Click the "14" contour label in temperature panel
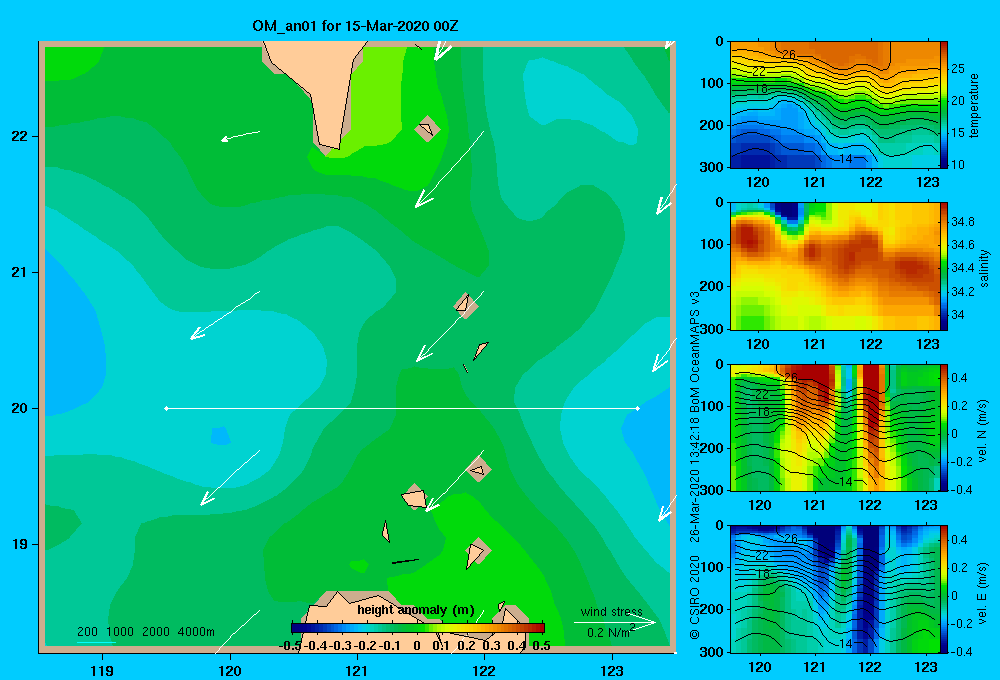Viewport: 1000px width, 680px height. coord(846,158)
